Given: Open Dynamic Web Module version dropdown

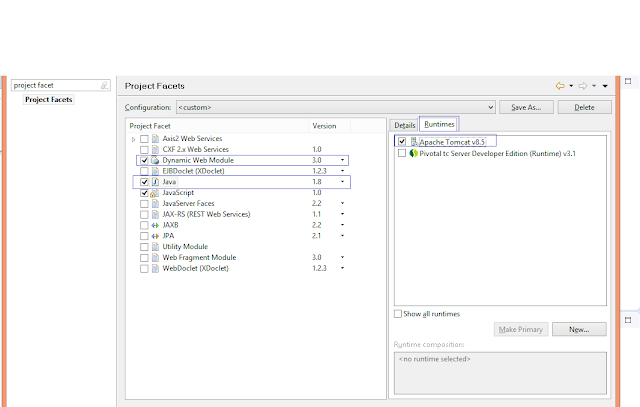Looking at the screenshot, I should click(x=342, y=160).
